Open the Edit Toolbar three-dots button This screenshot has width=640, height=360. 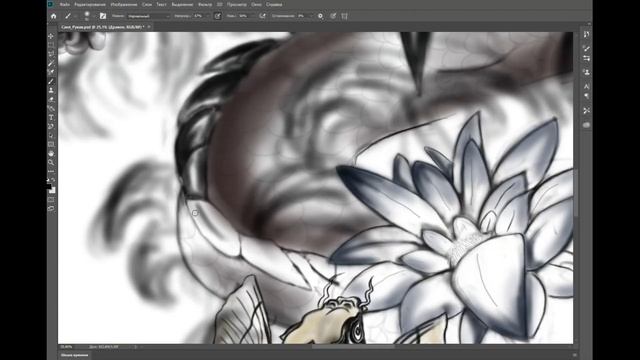51,171
